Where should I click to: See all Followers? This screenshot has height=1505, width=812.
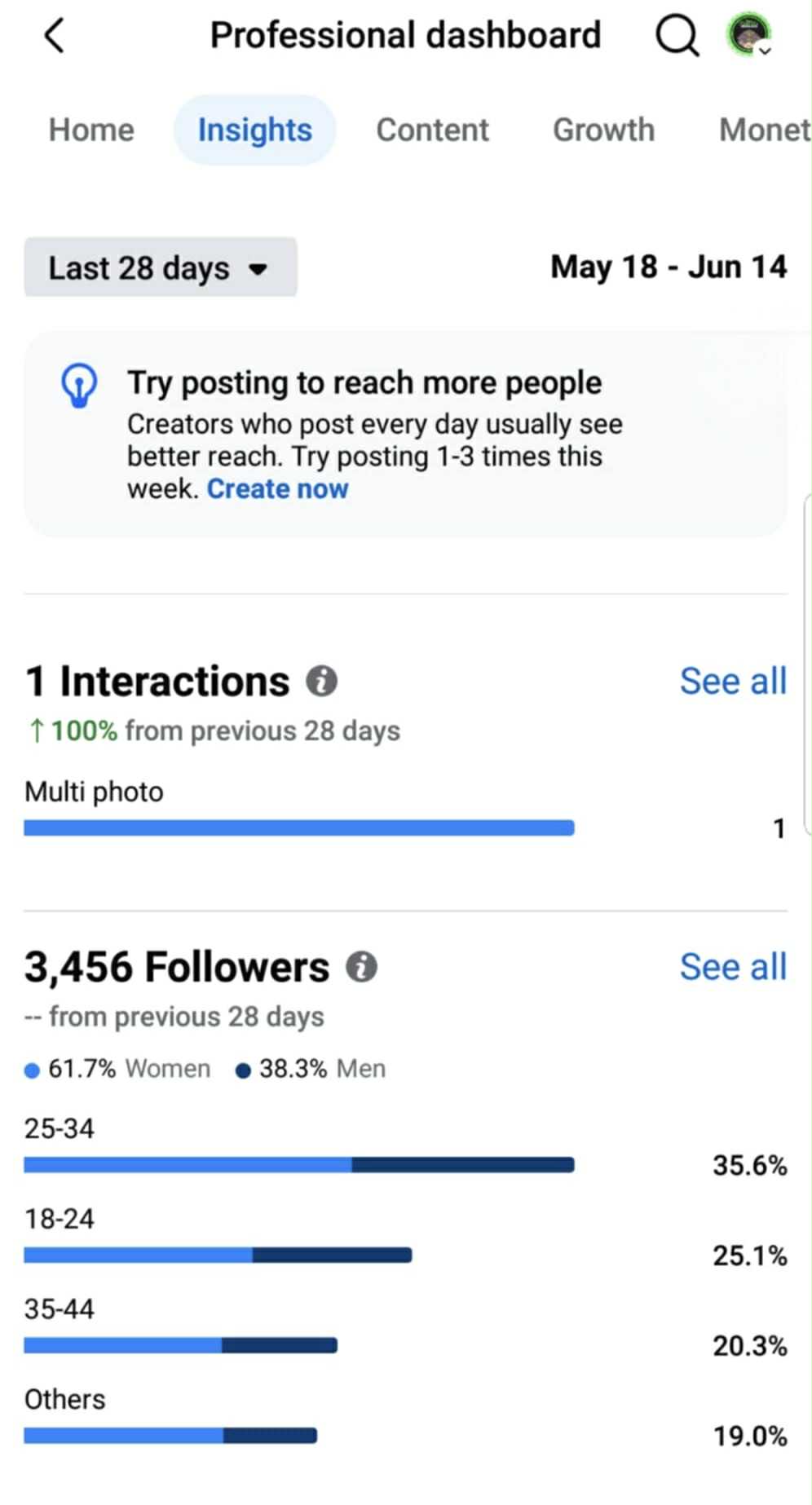click(x=733, y=967)
